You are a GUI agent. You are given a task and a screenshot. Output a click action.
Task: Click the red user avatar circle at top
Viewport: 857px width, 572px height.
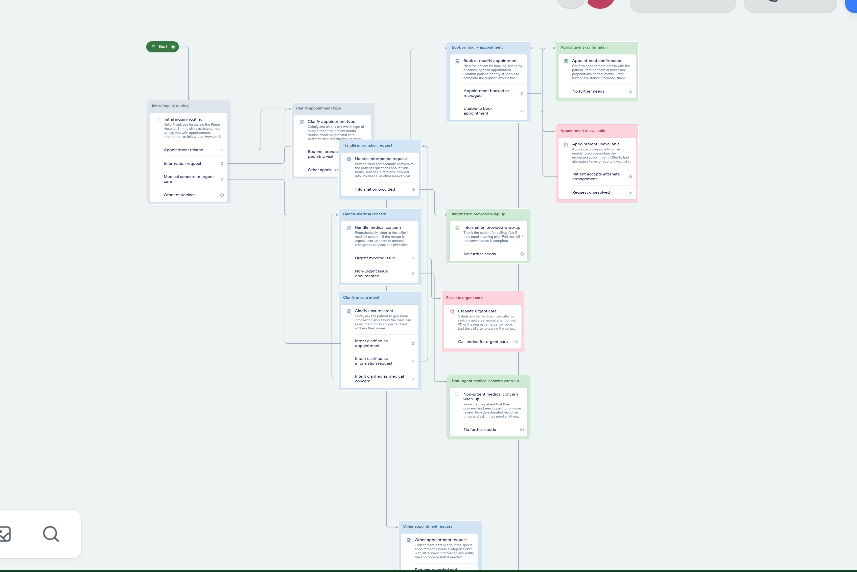pyautogui.click(x=600, y=3)
